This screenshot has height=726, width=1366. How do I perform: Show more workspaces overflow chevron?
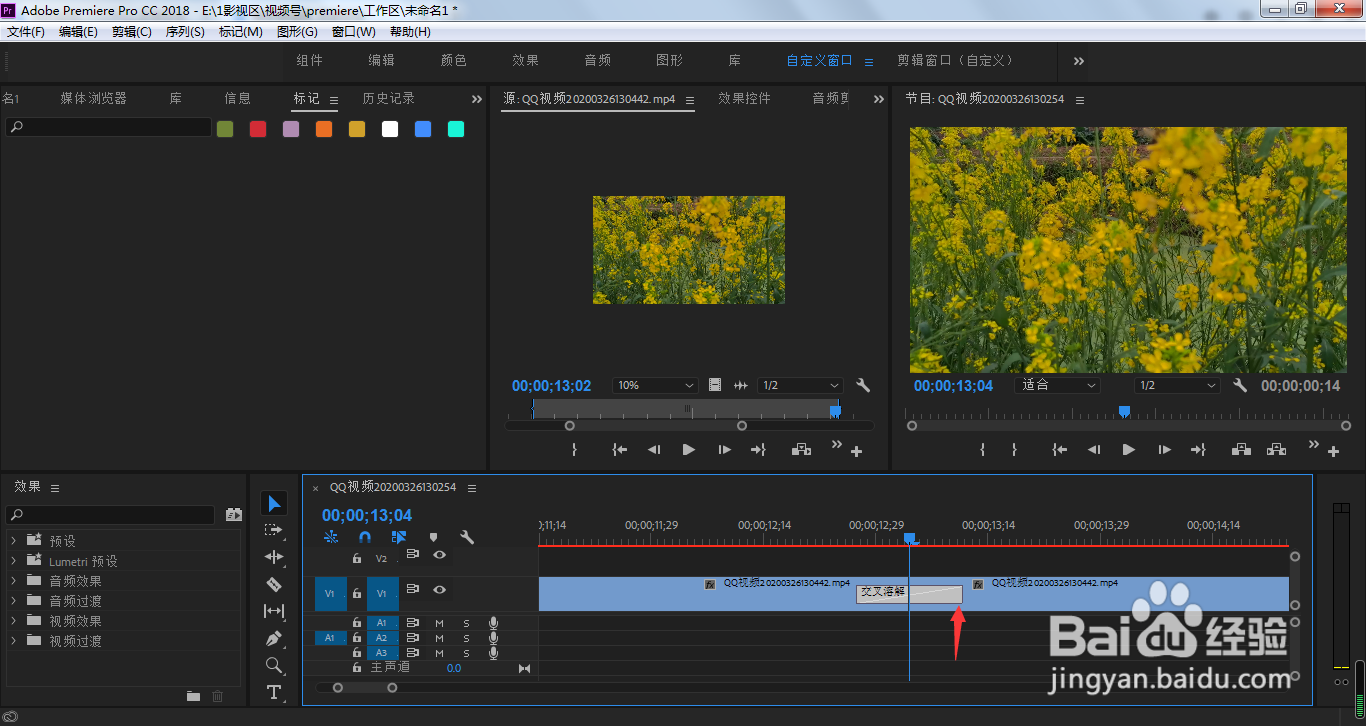1079,61
